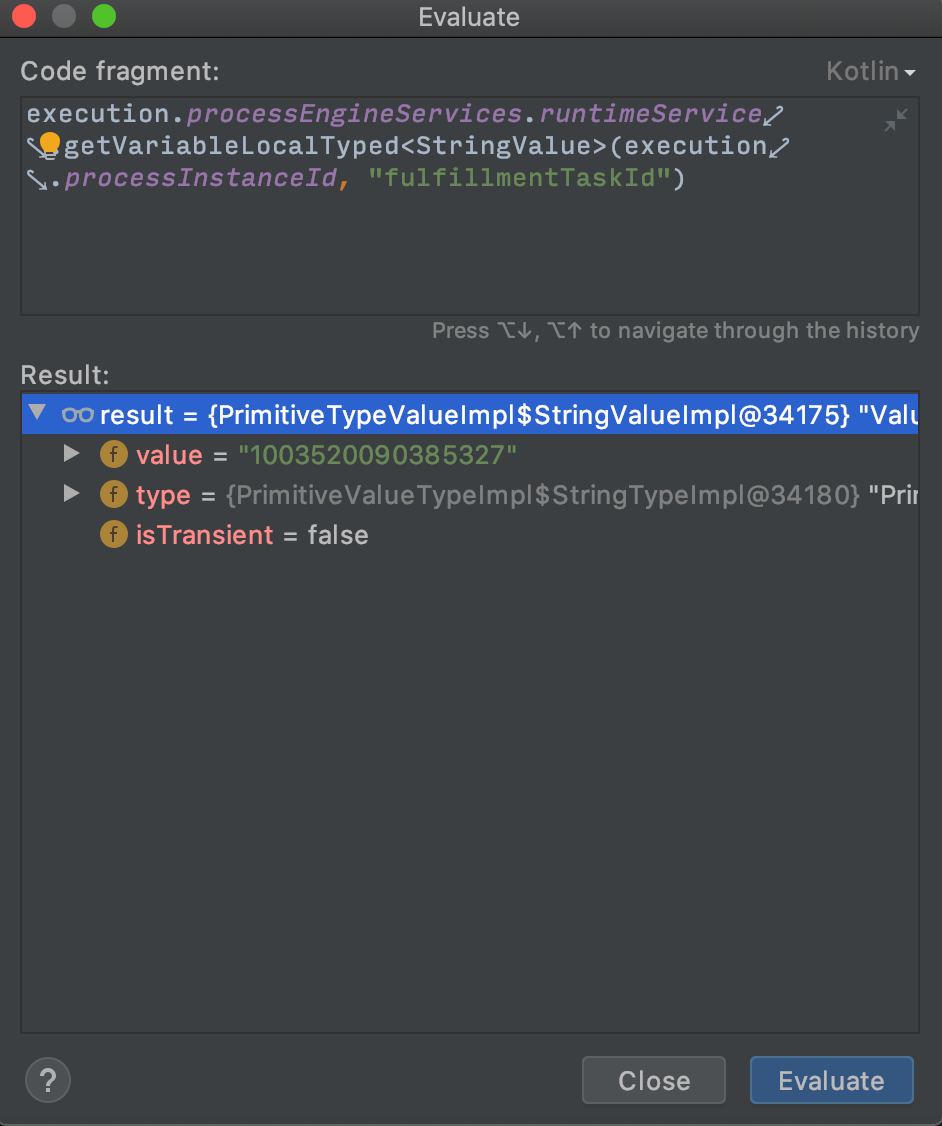Click the field icon next to type
The height and width of the screenshot is (1126, 942).
pyautogui.click(x=113, y=495)
